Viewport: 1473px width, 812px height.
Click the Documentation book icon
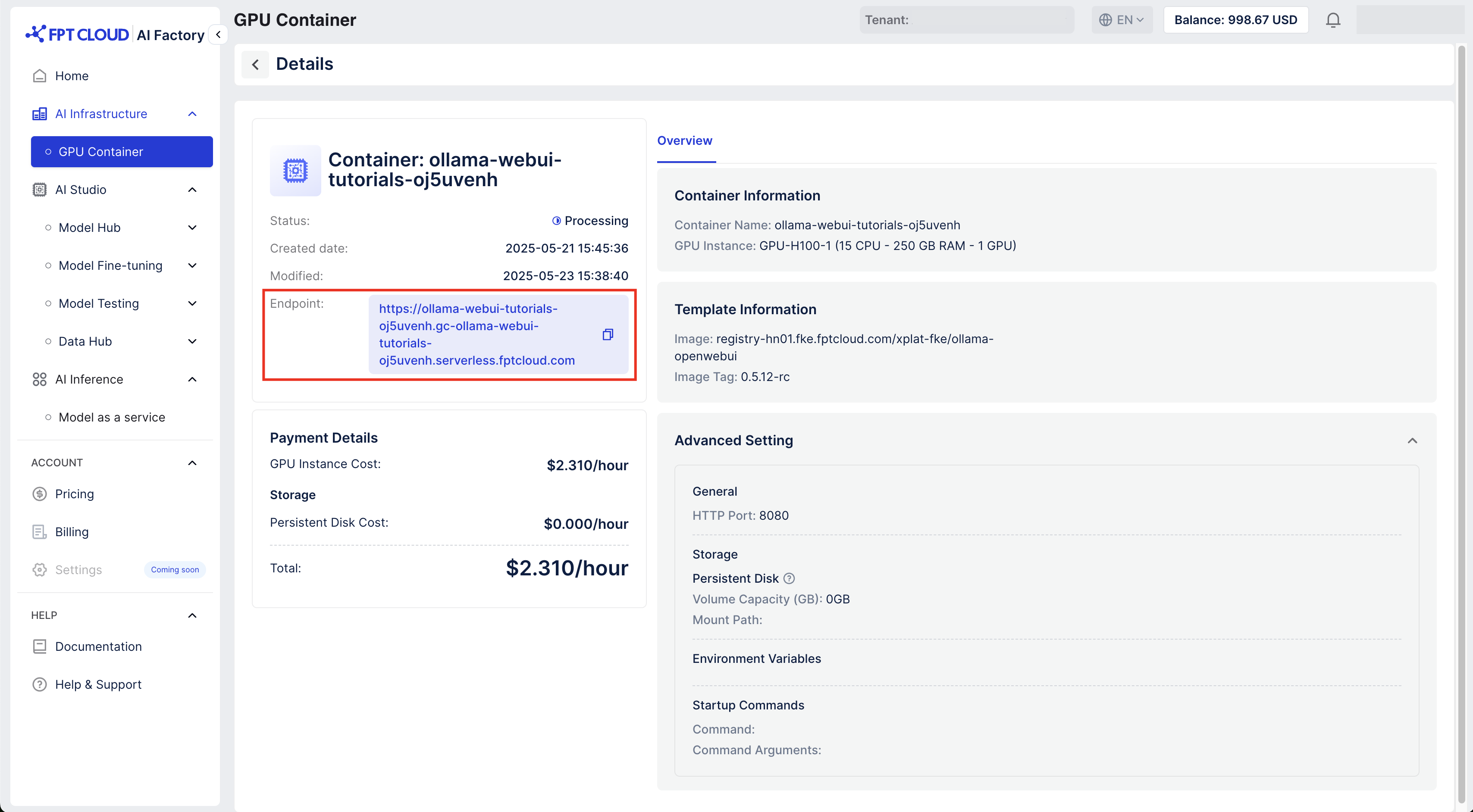tap(40, 646)
